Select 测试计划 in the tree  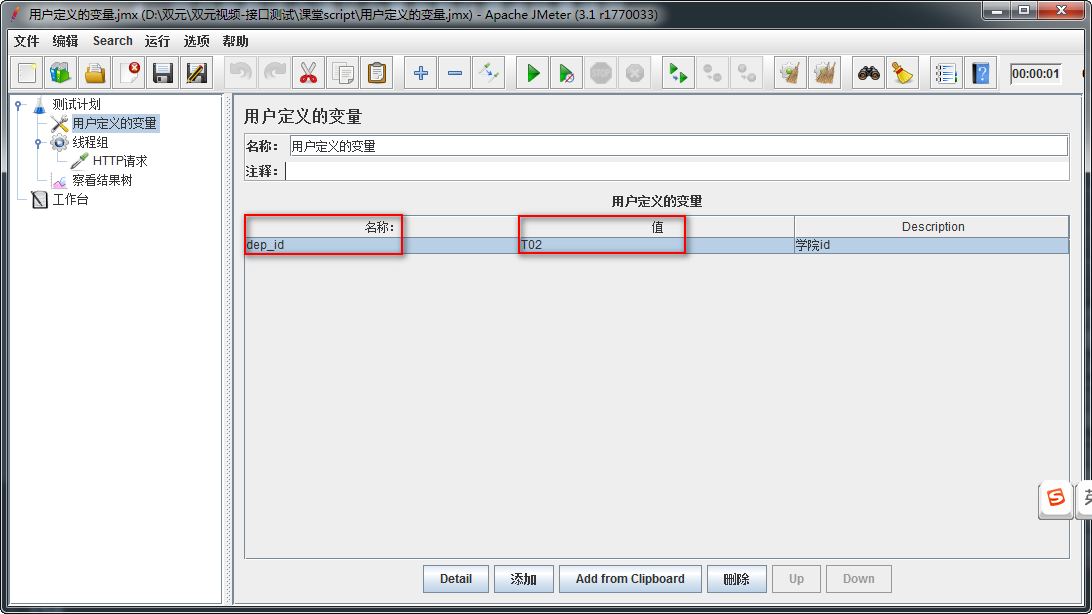(x=77, y=104)
